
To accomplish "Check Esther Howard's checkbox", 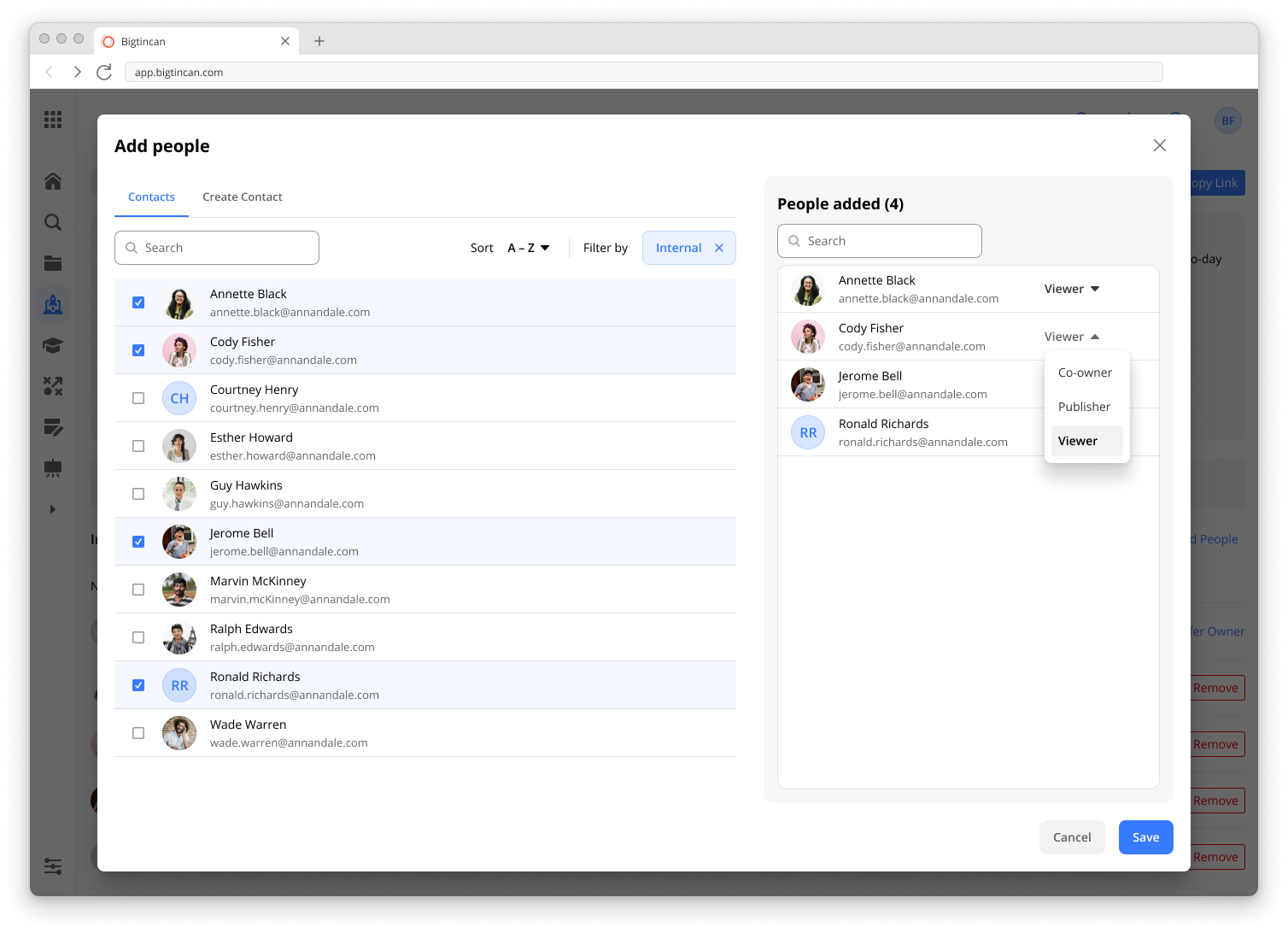I will tap(138, 446).
